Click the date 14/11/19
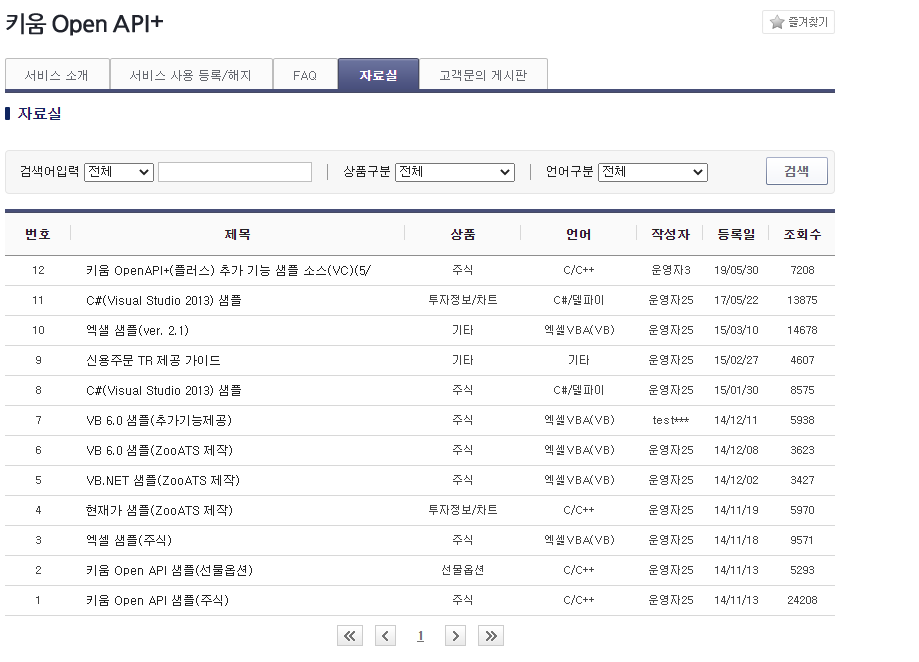The height and width of the screenshot is (662, 919). pos(736,510)
